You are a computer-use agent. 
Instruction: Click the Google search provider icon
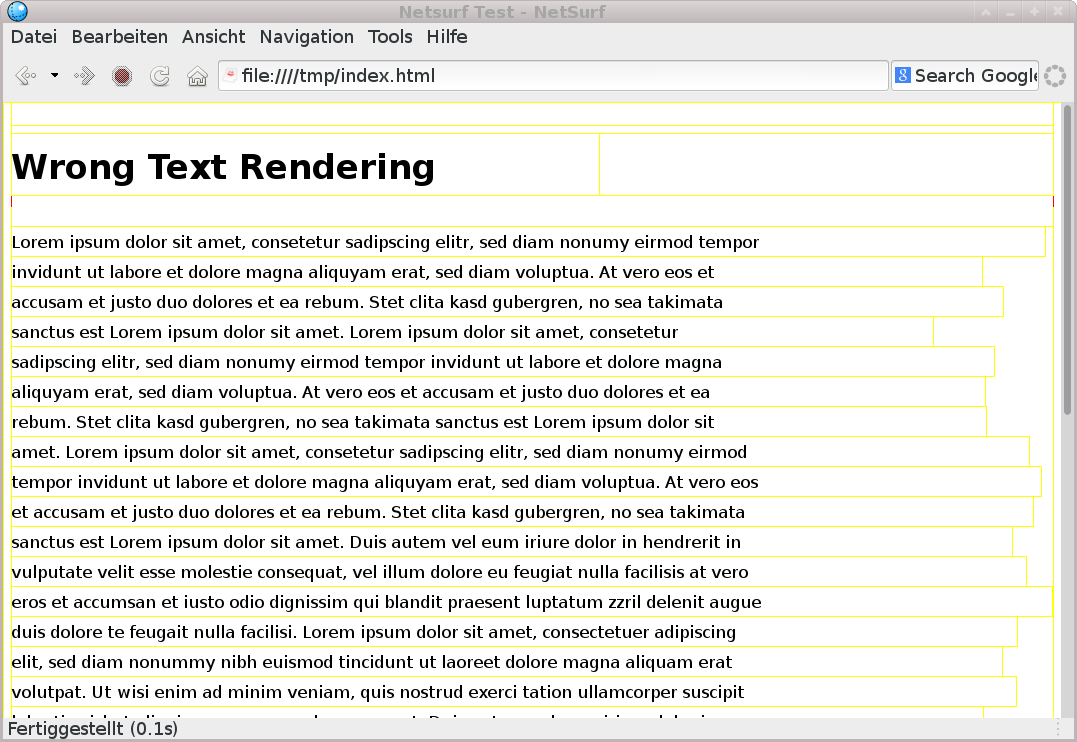[903, 76]
